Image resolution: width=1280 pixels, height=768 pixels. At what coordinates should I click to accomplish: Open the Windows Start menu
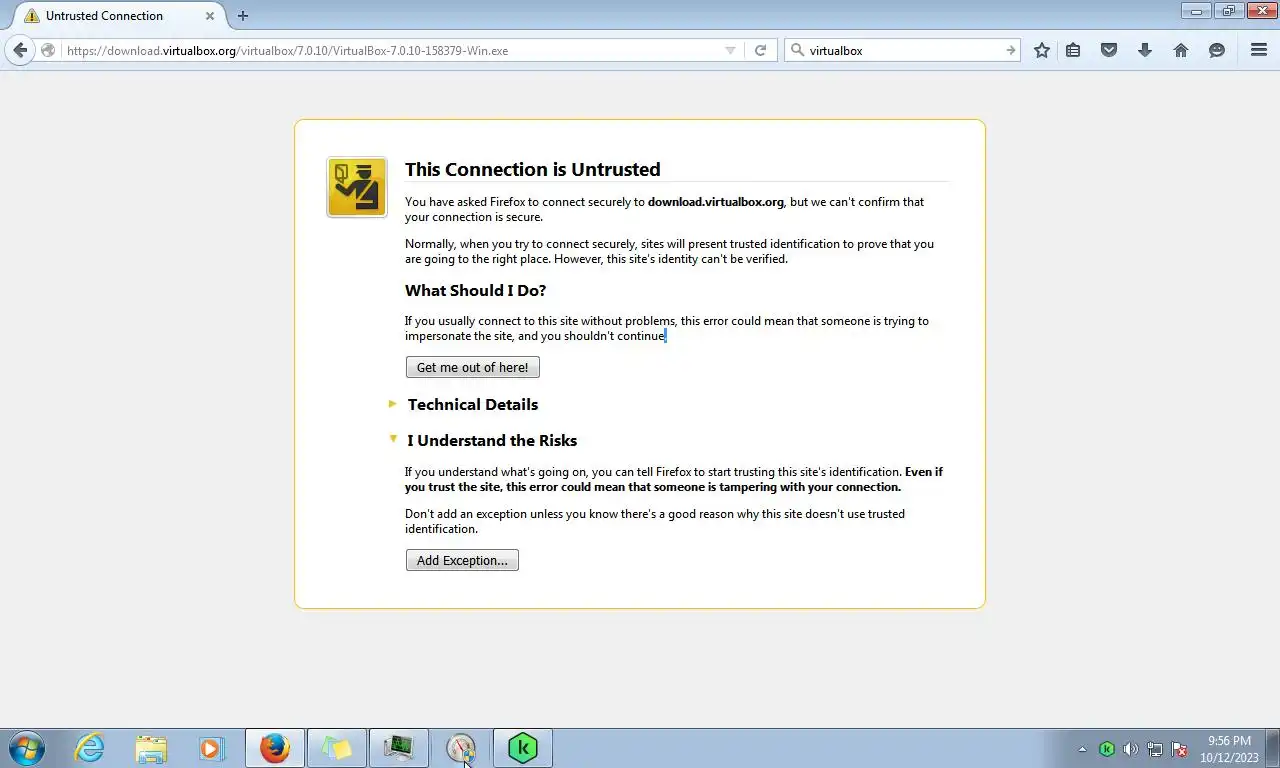coord(27,748)
